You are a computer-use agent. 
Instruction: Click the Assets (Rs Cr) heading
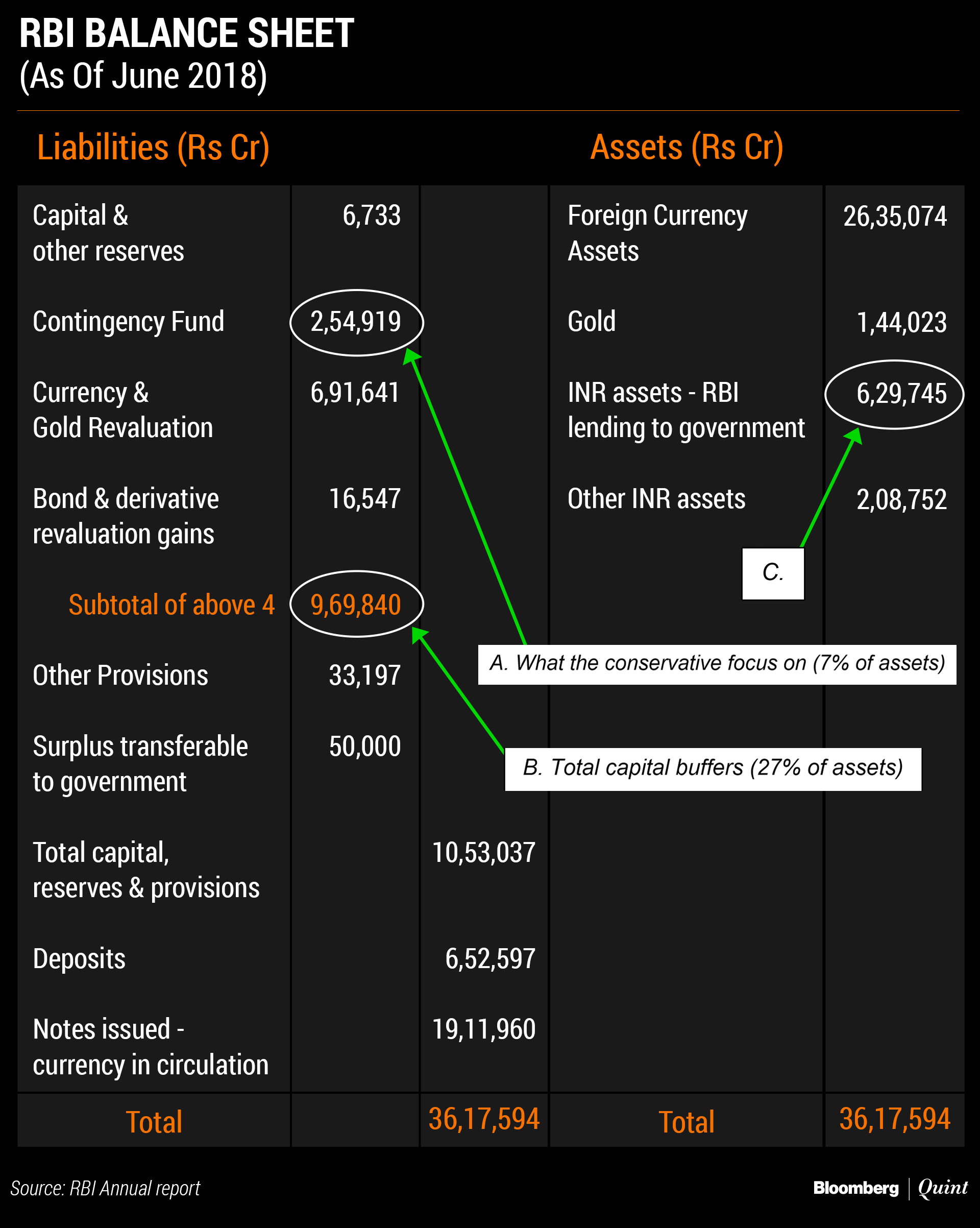(686, 148)
